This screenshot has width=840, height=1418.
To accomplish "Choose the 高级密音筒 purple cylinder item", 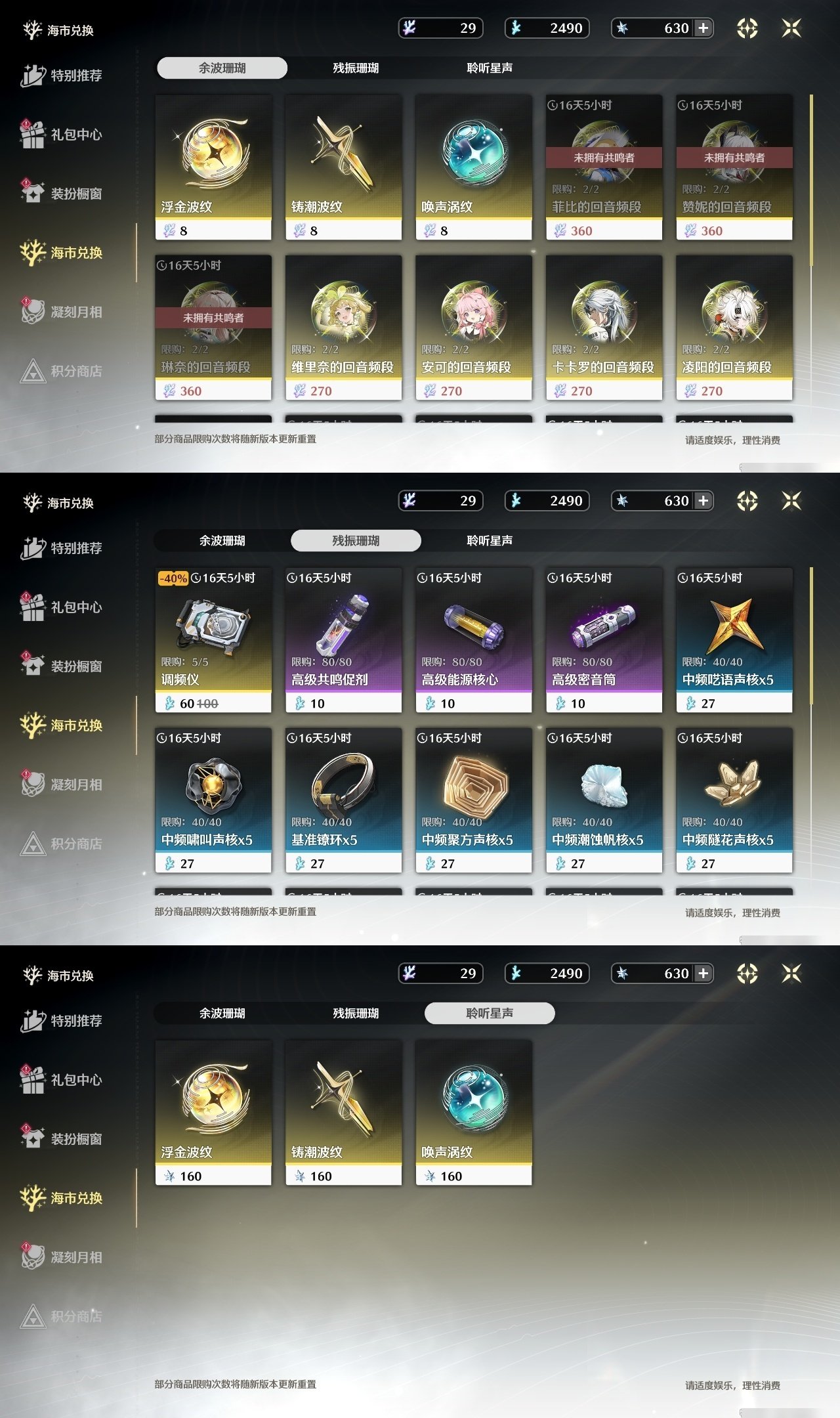I will 604,640.
